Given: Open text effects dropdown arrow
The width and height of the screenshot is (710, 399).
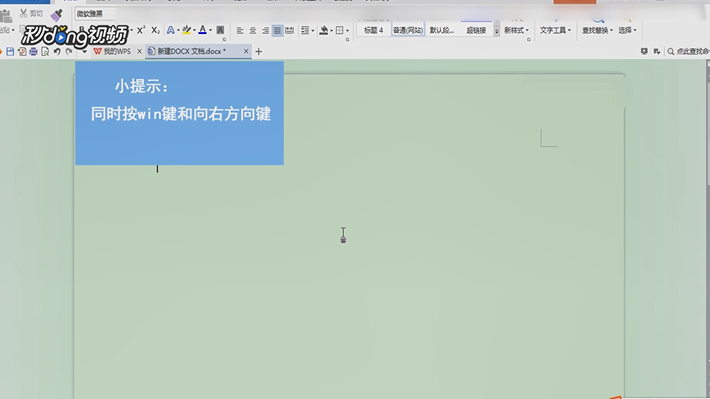Looking at the screenshot, I should (178, 30).
